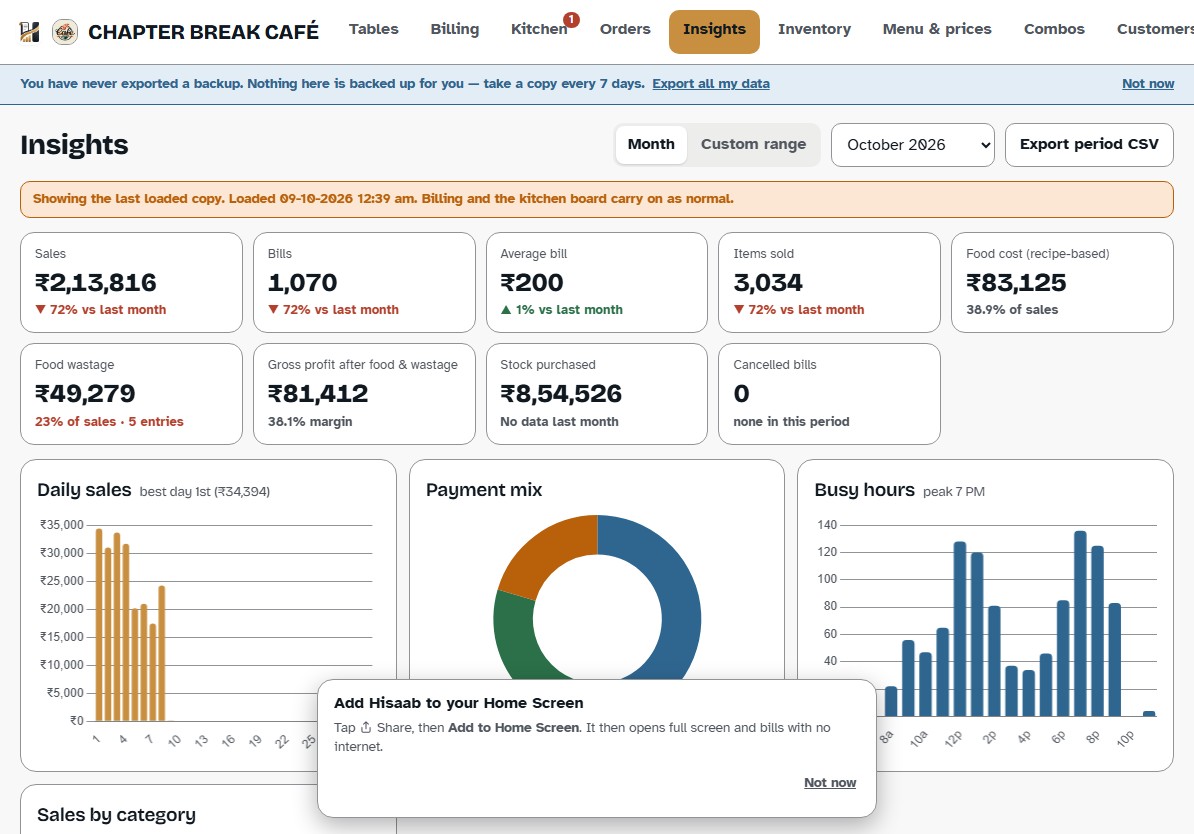The width and height of the screenshot is (1194, 834).
Task: Click the Hisaab app logo icon
Action: point(29,31)
